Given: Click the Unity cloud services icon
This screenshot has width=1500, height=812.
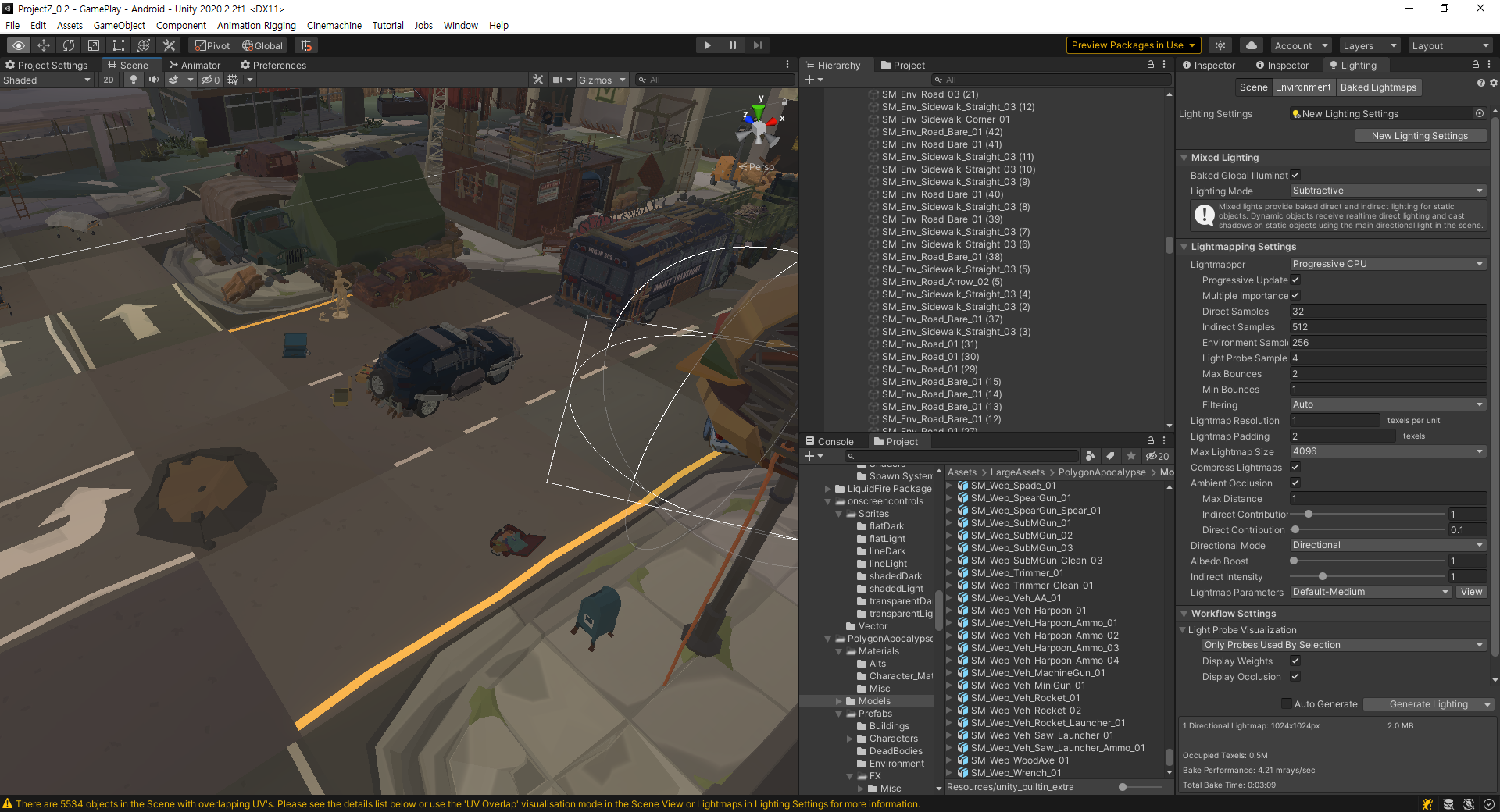Looking at the screenshot, I should pos(1251,45).
